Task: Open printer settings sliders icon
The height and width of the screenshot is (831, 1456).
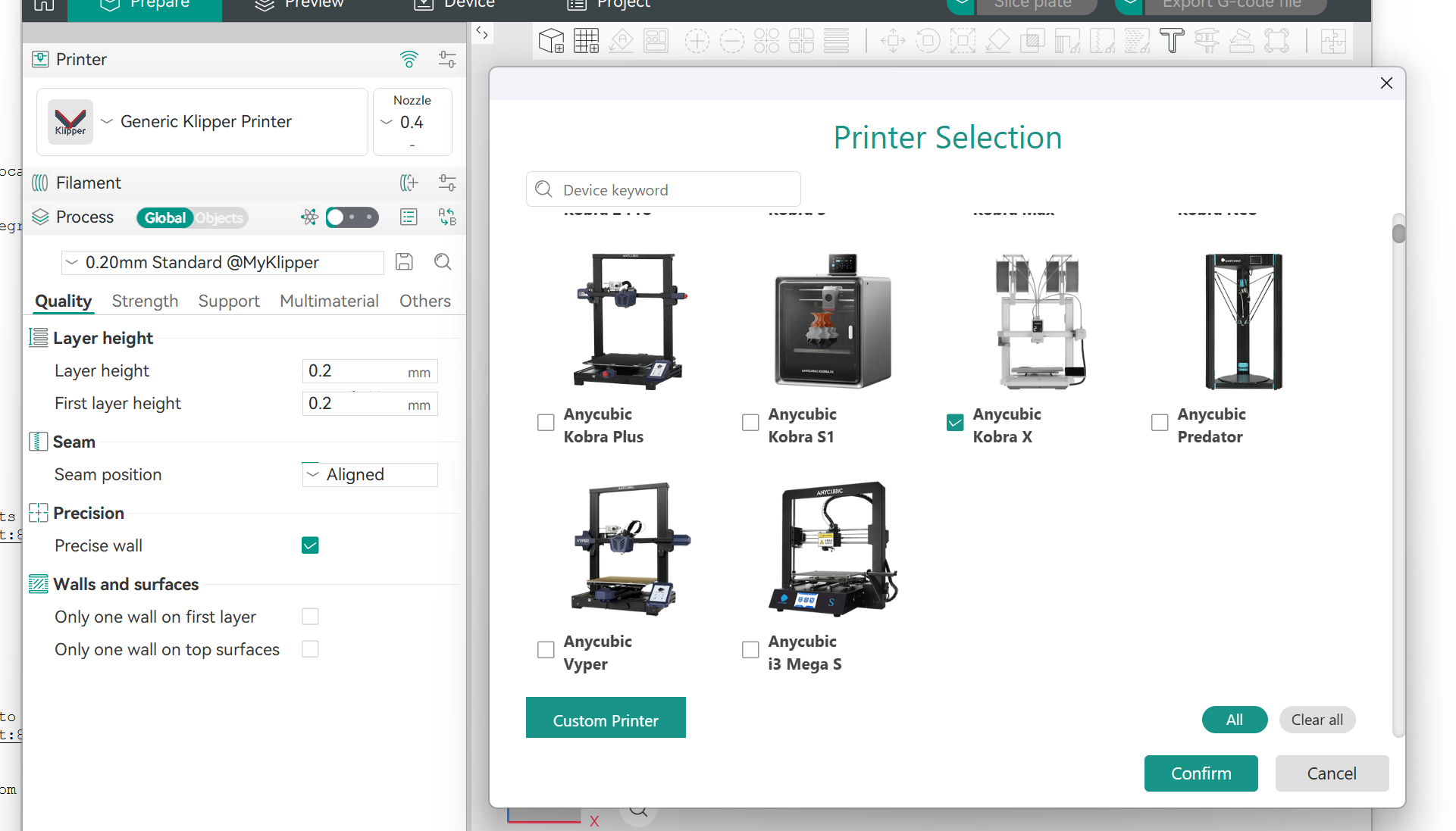Action: [x=447, y=59]
